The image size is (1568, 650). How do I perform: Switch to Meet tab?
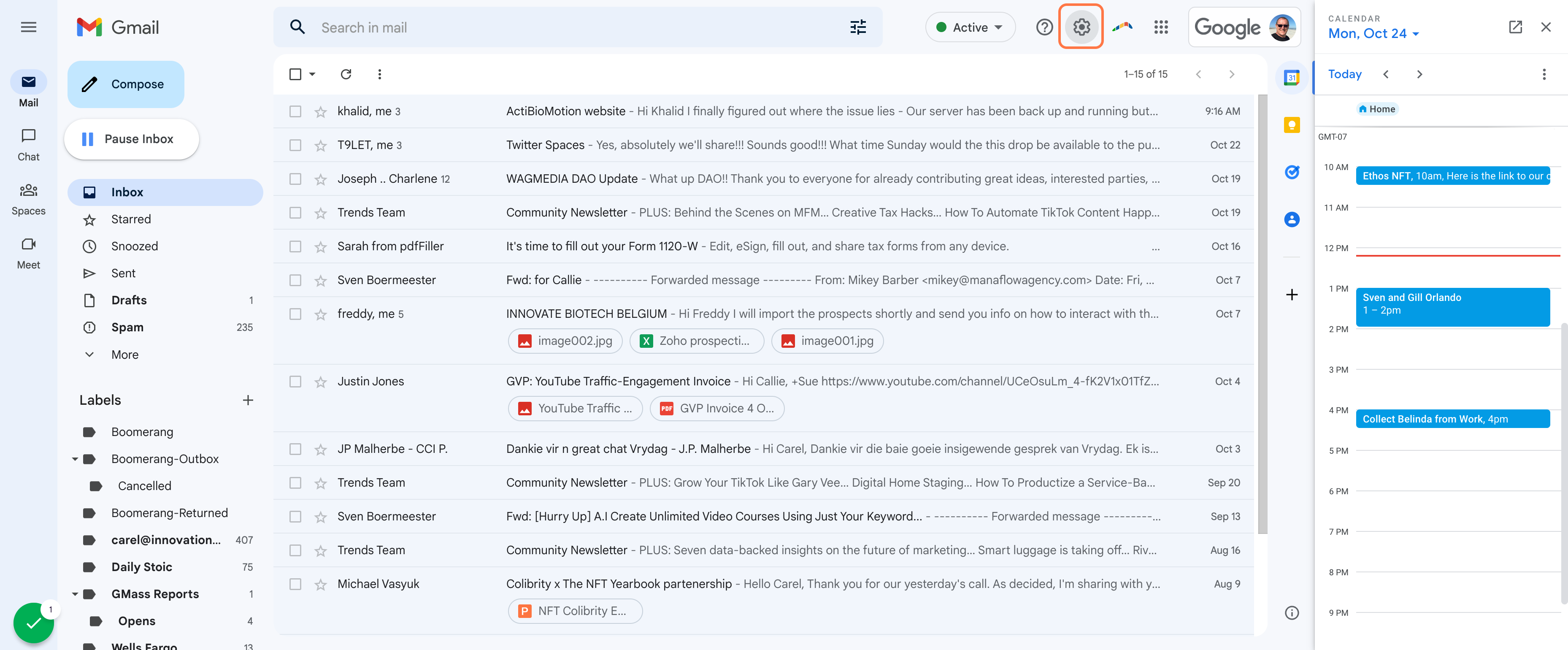pos(29,253)
